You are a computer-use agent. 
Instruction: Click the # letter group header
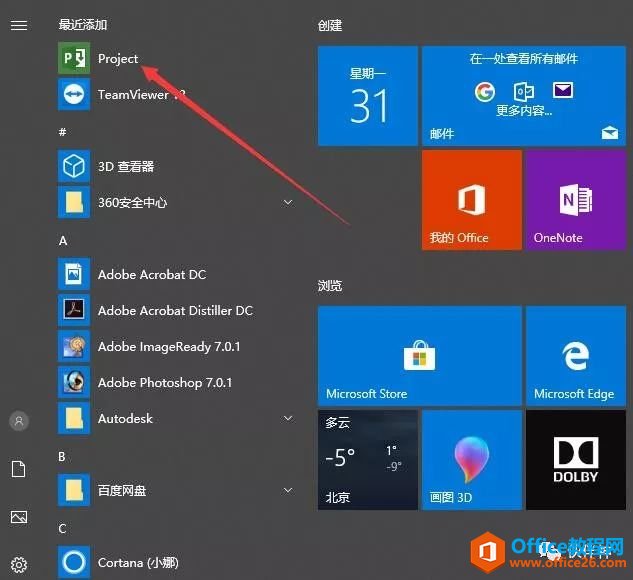pos(63,132)
